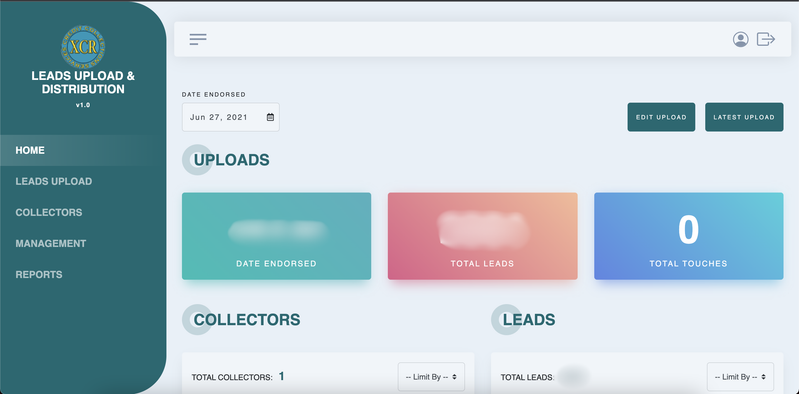This screenshot has height=394, width=799.
Task: Click the Latest Upload button
Action: point(744,117)
